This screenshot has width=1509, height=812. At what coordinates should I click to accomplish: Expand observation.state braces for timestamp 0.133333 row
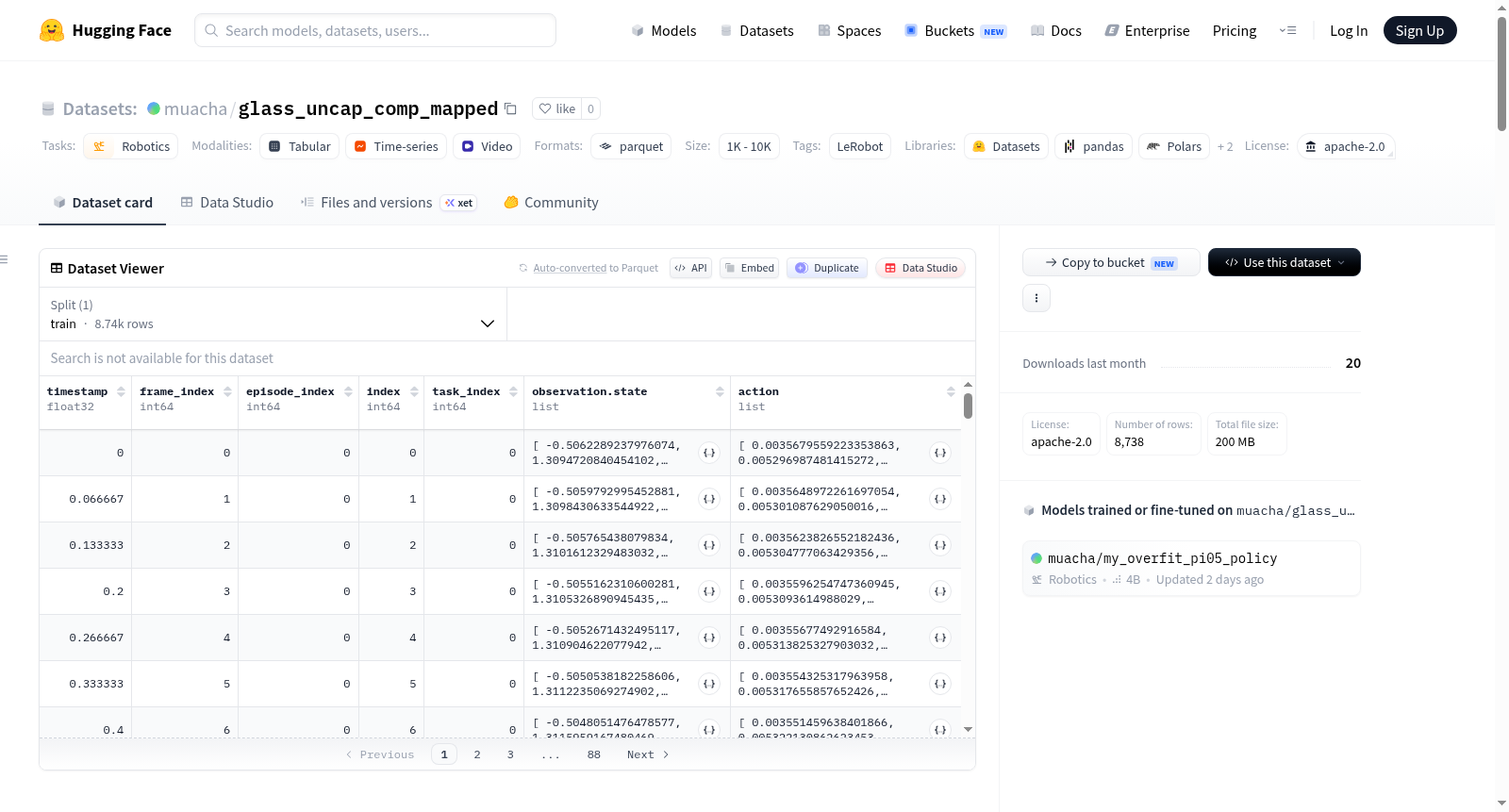click(x=709, y=545)
